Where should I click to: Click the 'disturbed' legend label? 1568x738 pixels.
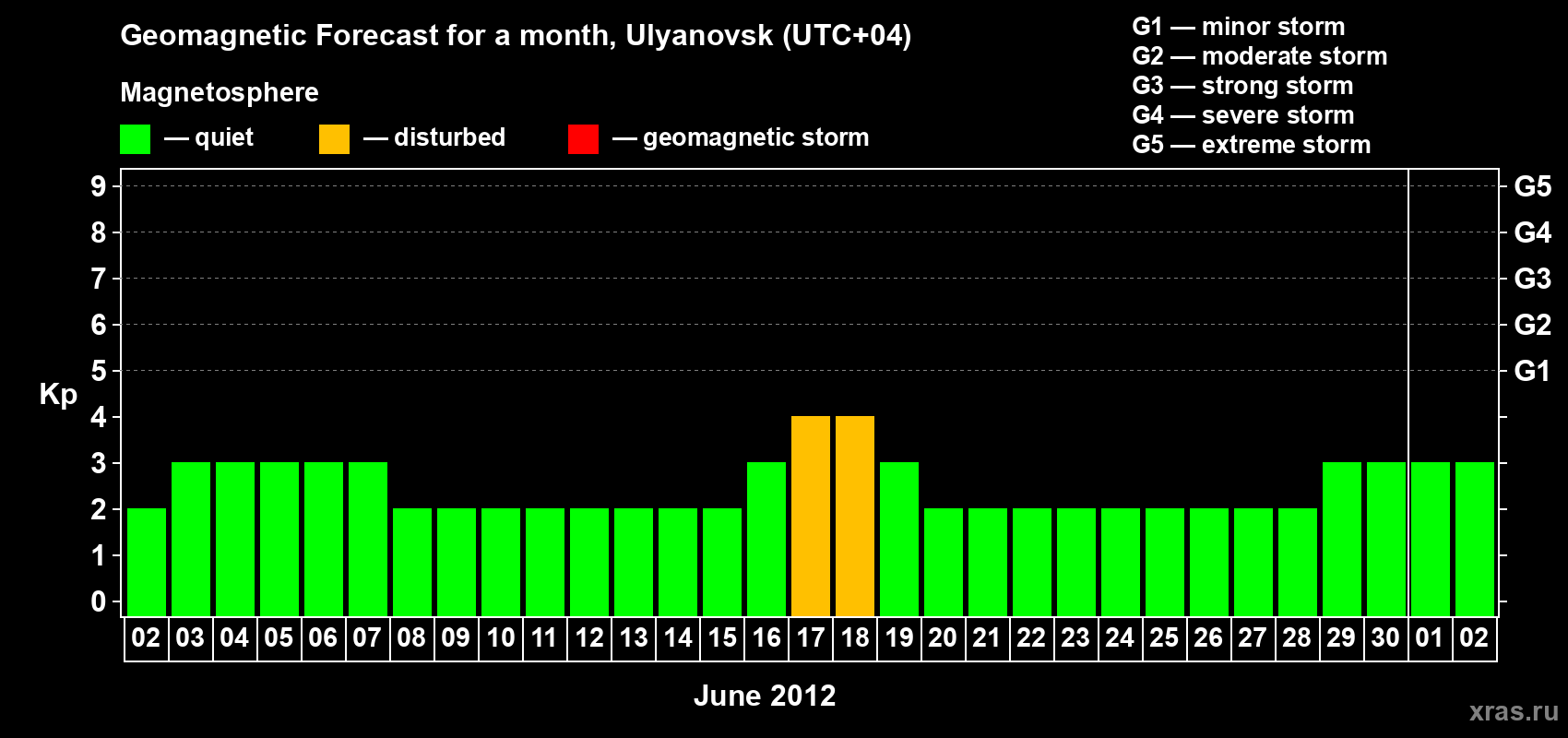(449, 137)
